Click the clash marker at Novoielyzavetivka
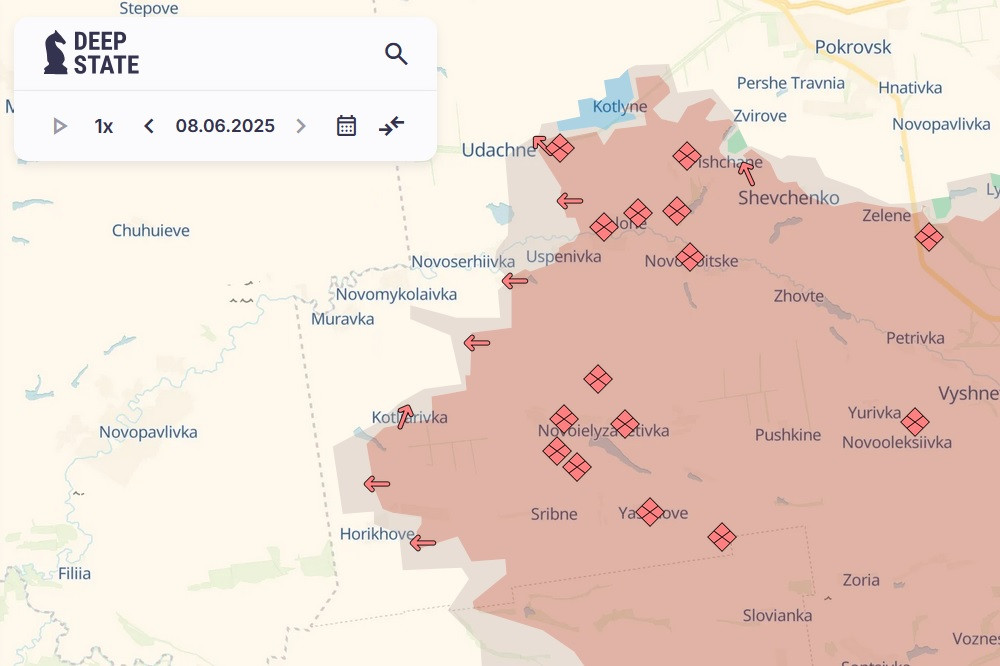1000x666 pixels. tap(625, 424)
